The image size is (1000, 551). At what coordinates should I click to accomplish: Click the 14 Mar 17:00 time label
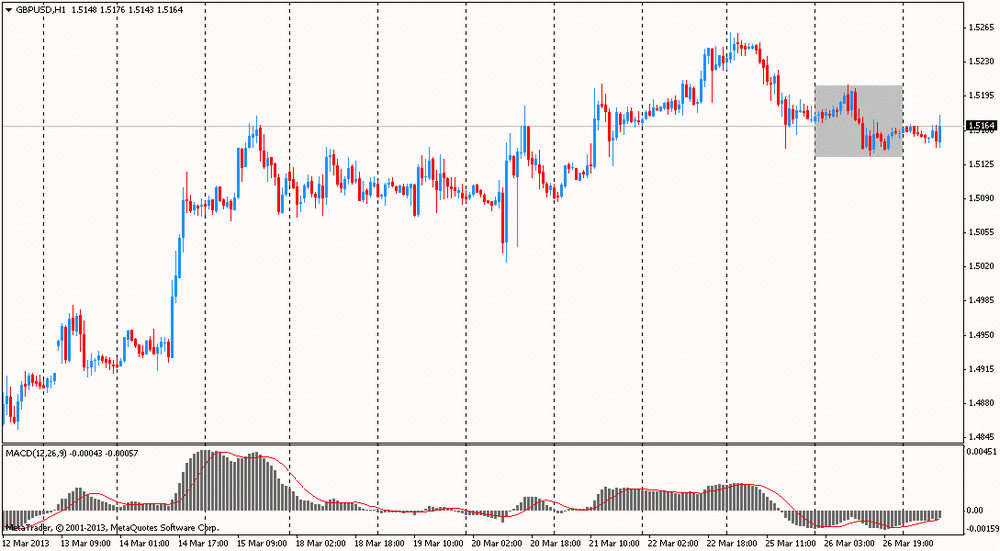pyautogui.click(x=203, y=543)
